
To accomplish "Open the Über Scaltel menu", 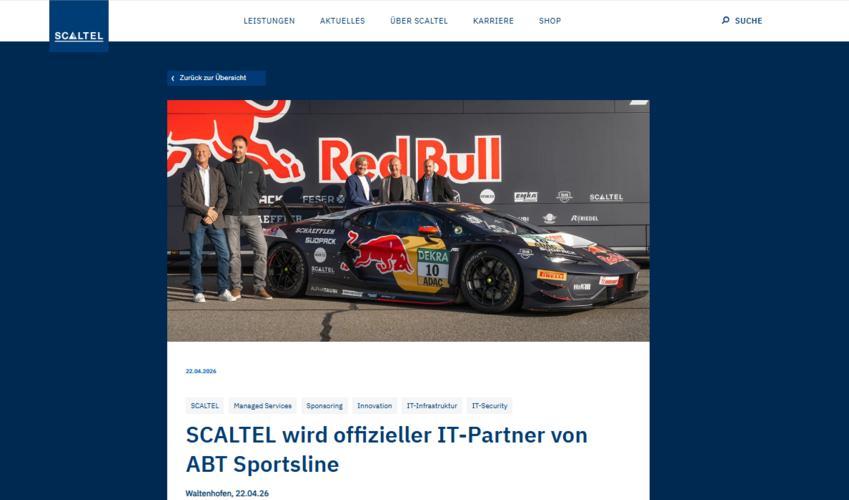I will tap(419, 21).
